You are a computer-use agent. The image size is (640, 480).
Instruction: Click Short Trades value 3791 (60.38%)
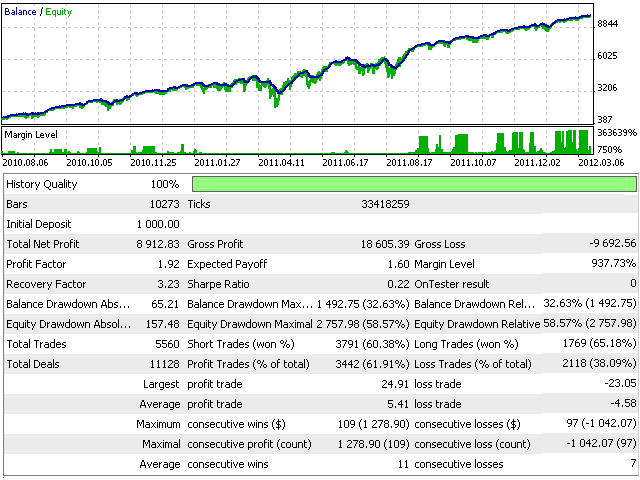pos(372,344)
